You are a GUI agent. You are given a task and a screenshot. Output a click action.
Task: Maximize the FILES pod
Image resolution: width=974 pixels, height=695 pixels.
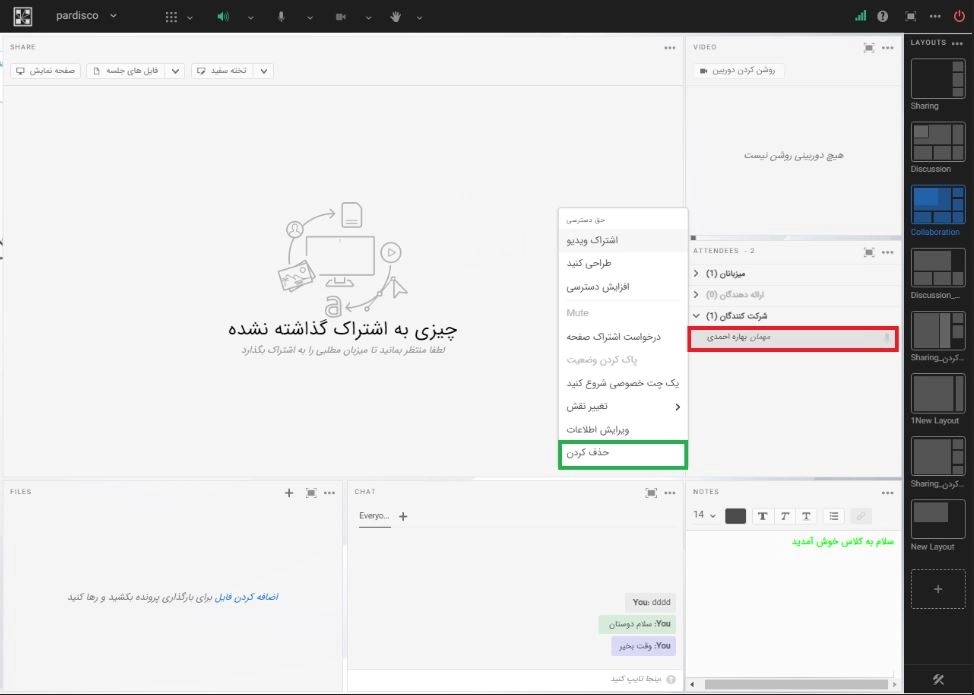click(x=311, y=493)
